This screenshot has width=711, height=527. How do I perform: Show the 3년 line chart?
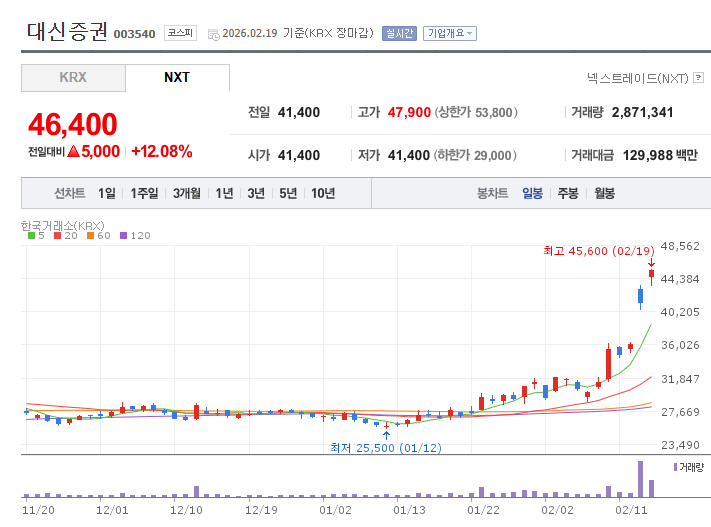click(x=256, y=193)
